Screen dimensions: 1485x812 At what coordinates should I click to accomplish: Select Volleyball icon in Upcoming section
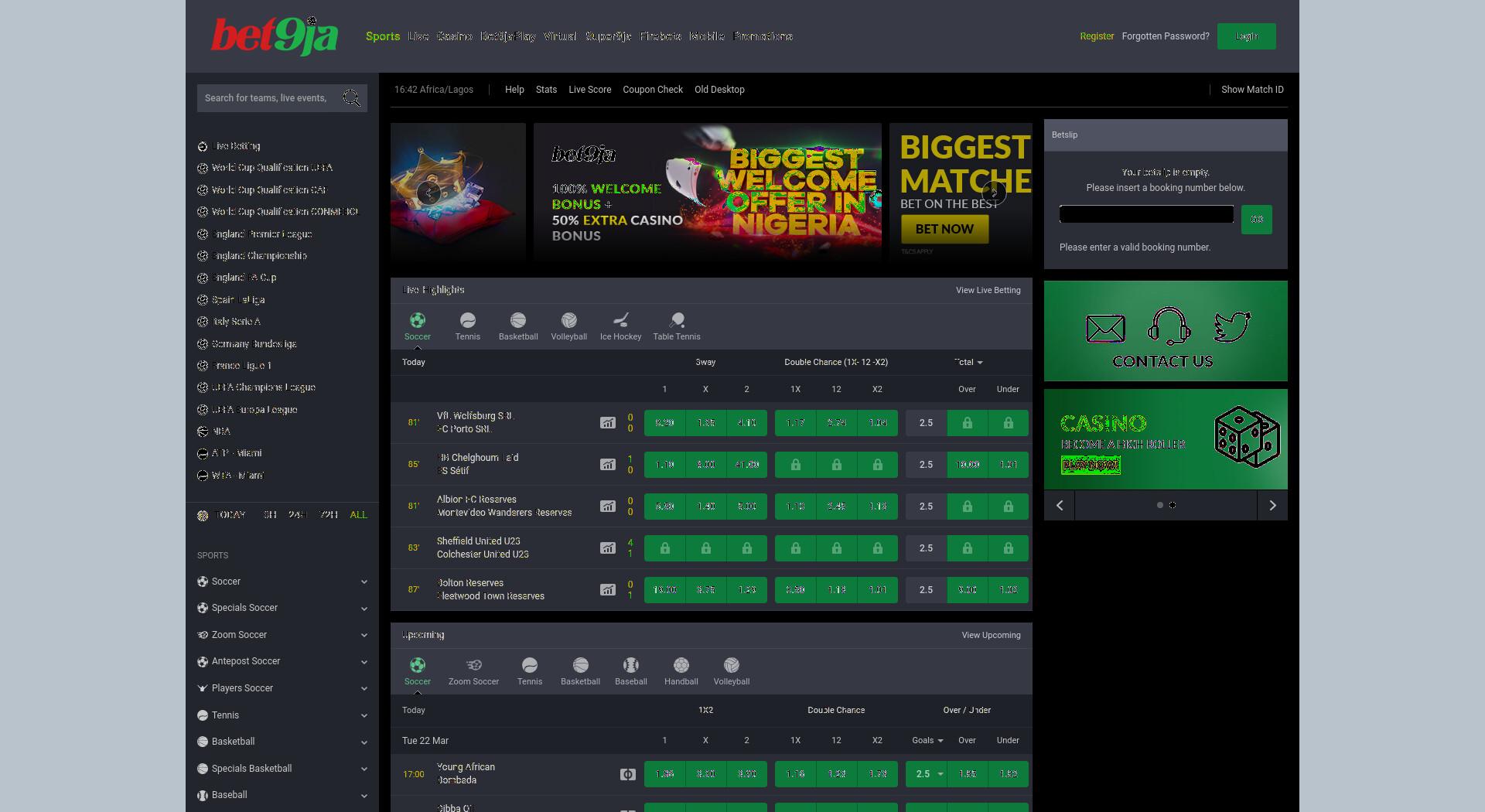pos(732,665)
